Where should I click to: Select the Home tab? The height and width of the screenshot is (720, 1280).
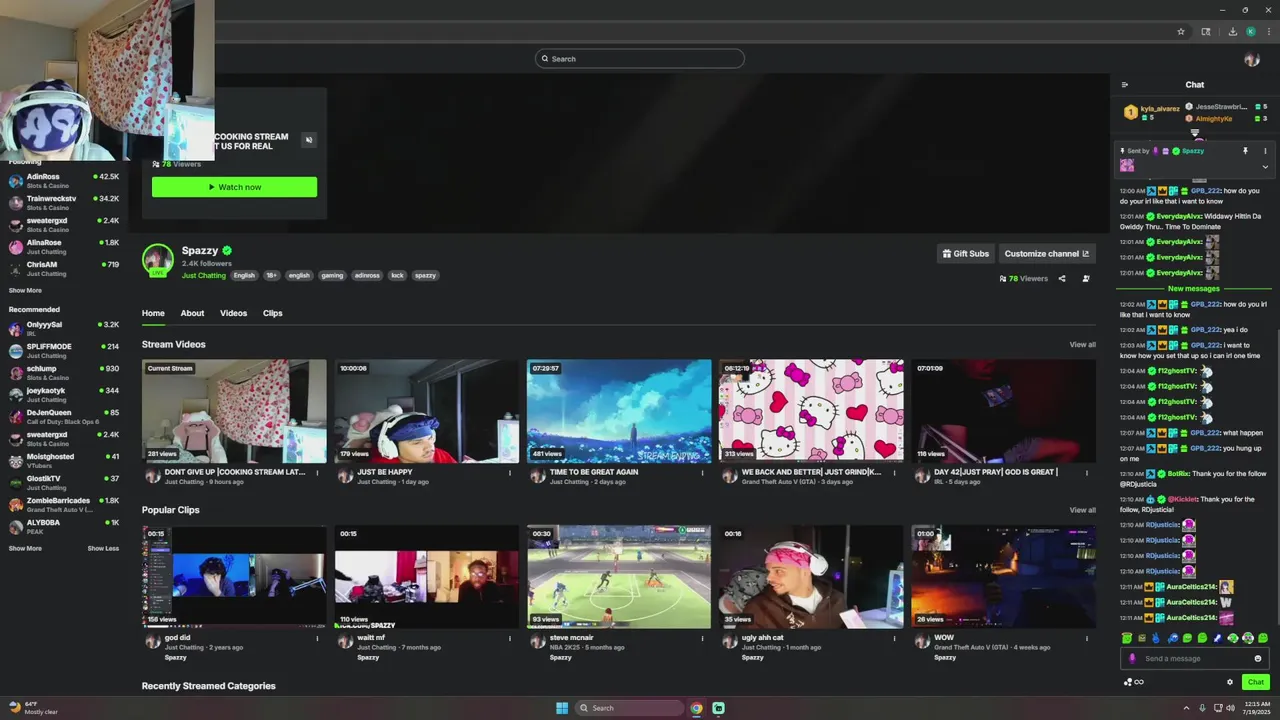pos(153,313)
